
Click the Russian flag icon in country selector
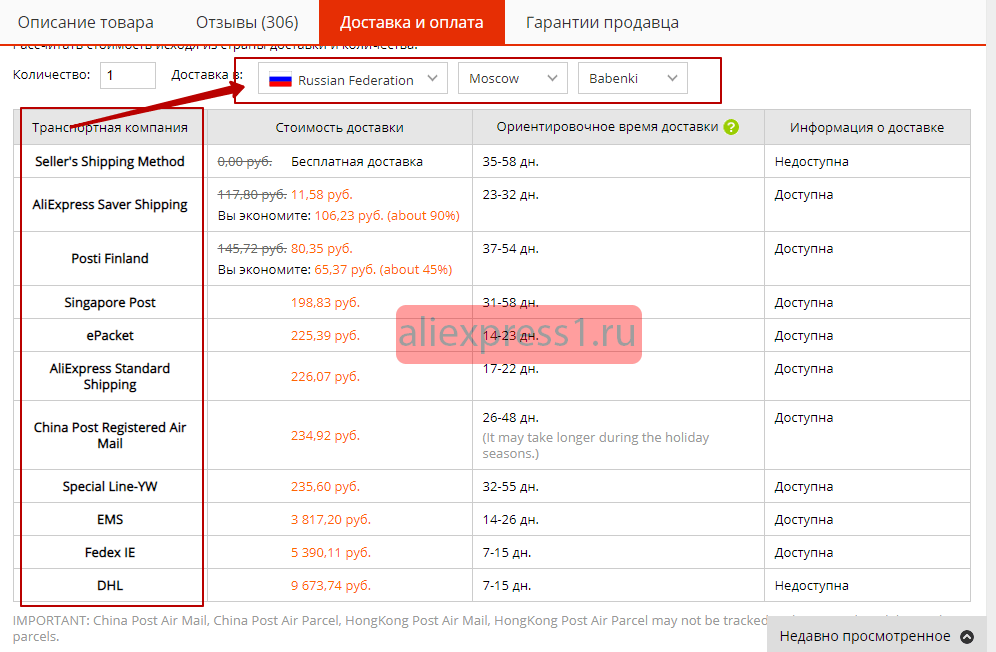(x=280, y=80)
